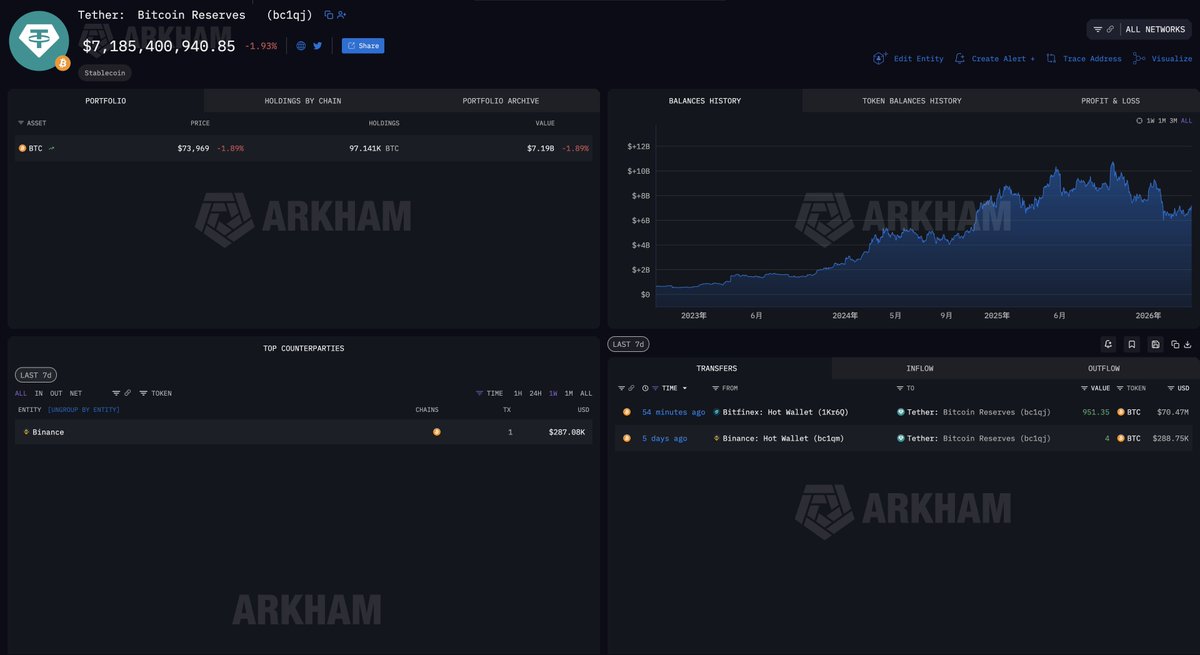
Task: Set chart range to ALL
Action: click(1187, 121)
